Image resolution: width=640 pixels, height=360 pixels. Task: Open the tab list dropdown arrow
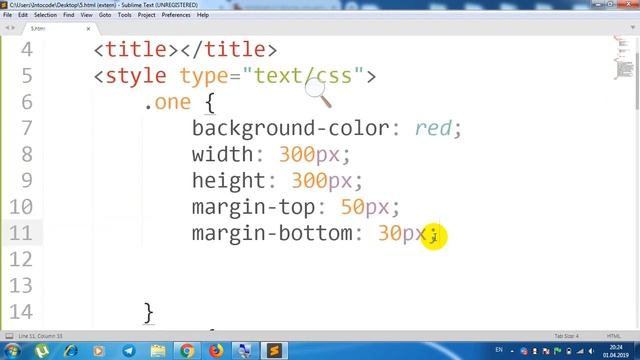click(x=633, y=28)
